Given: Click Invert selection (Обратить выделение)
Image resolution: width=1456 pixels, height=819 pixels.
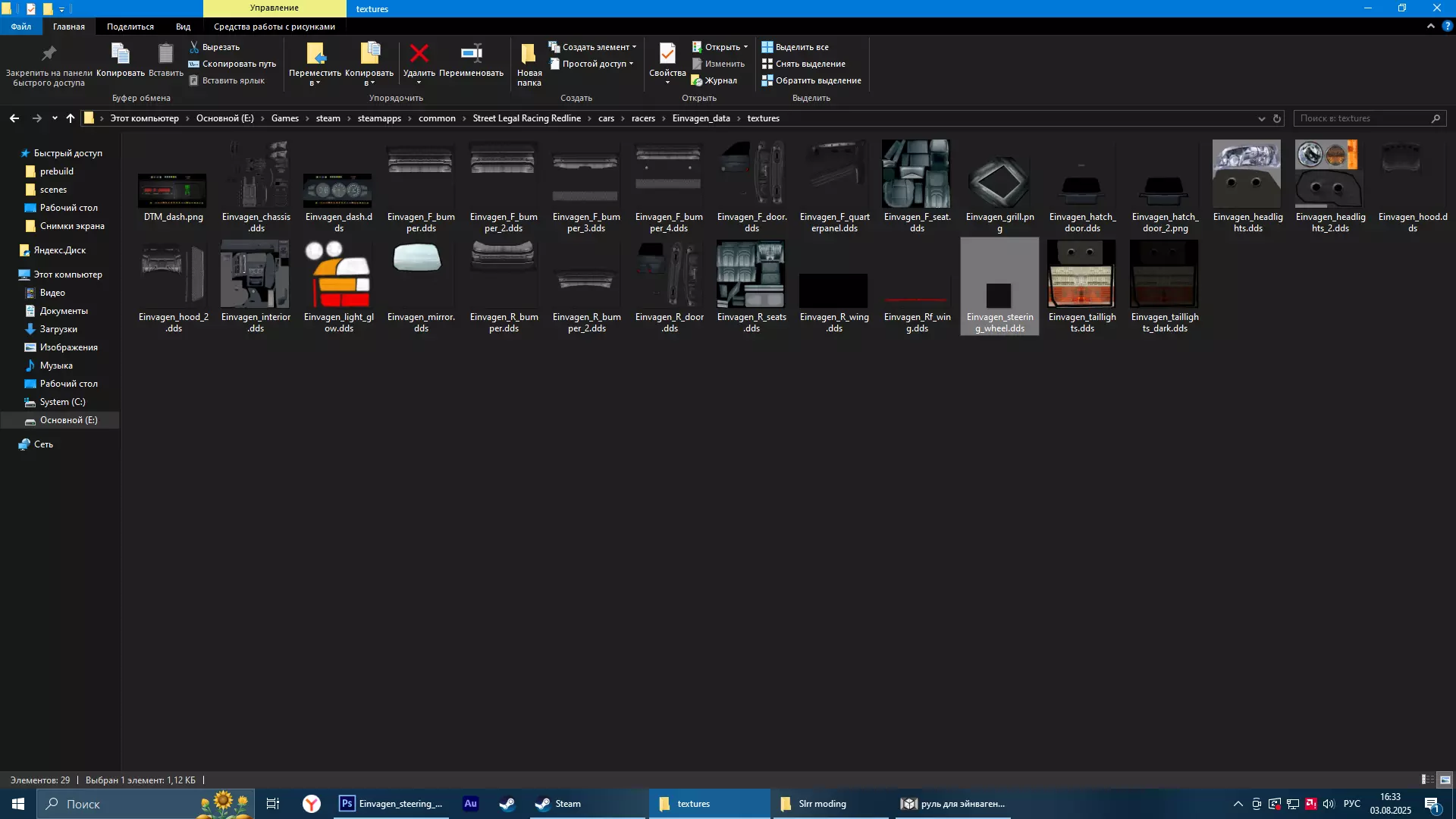Looking at the screenshot, I should click(x=811, y=80).
